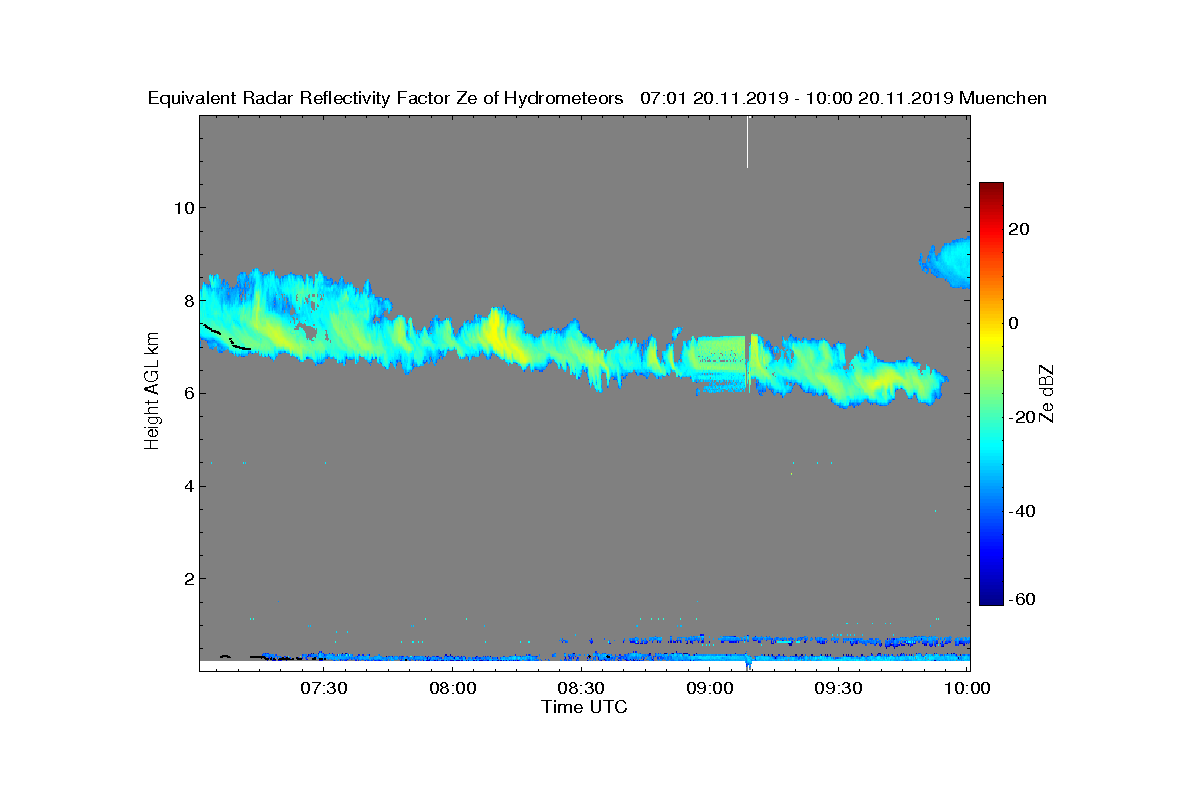1200x800 pixels.
Task: Click the colorbar value -60
Action: tap(1020, 599)
